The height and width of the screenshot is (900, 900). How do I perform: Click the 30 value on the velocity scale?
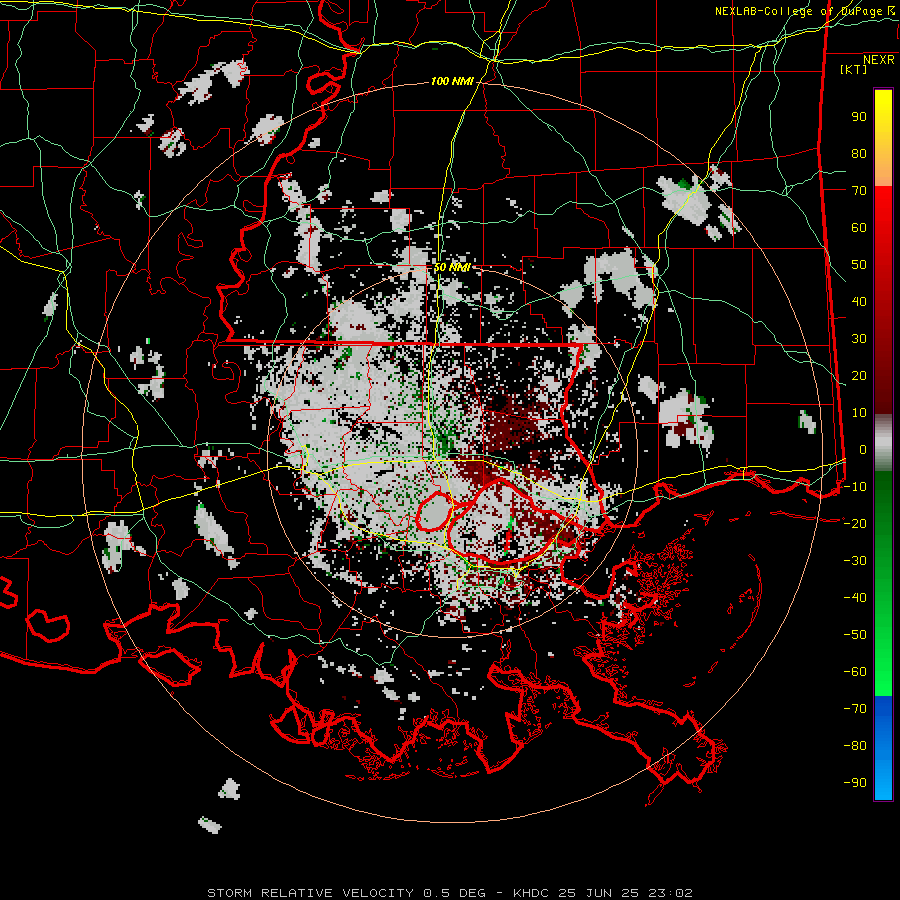tap(859, 339)
